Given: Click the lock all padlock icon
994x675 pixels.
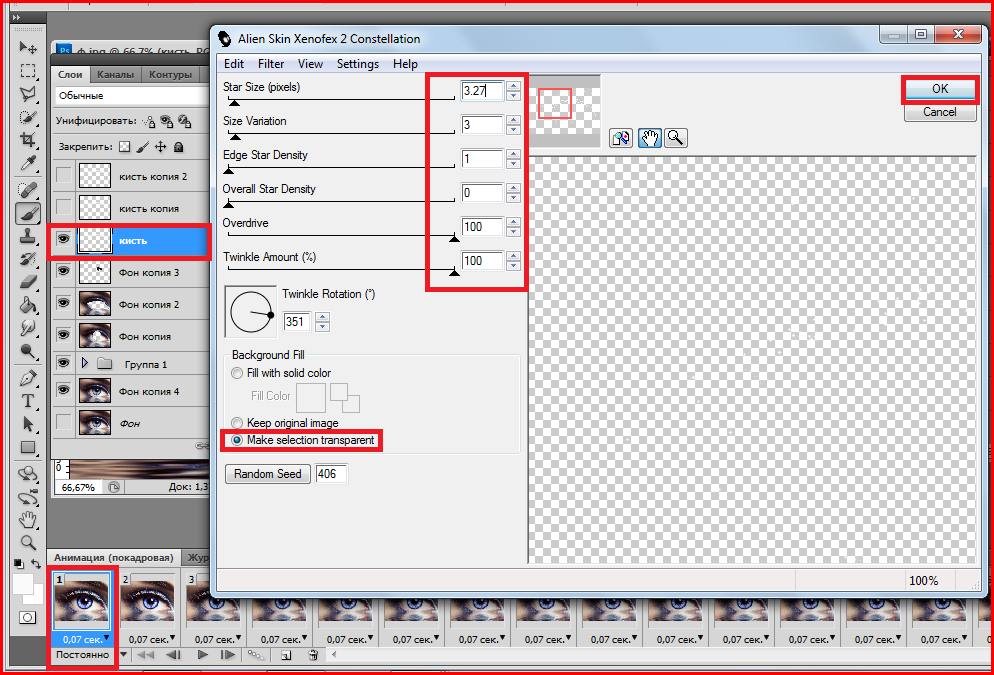Looking at the screenshot, I should coord(179,147).
